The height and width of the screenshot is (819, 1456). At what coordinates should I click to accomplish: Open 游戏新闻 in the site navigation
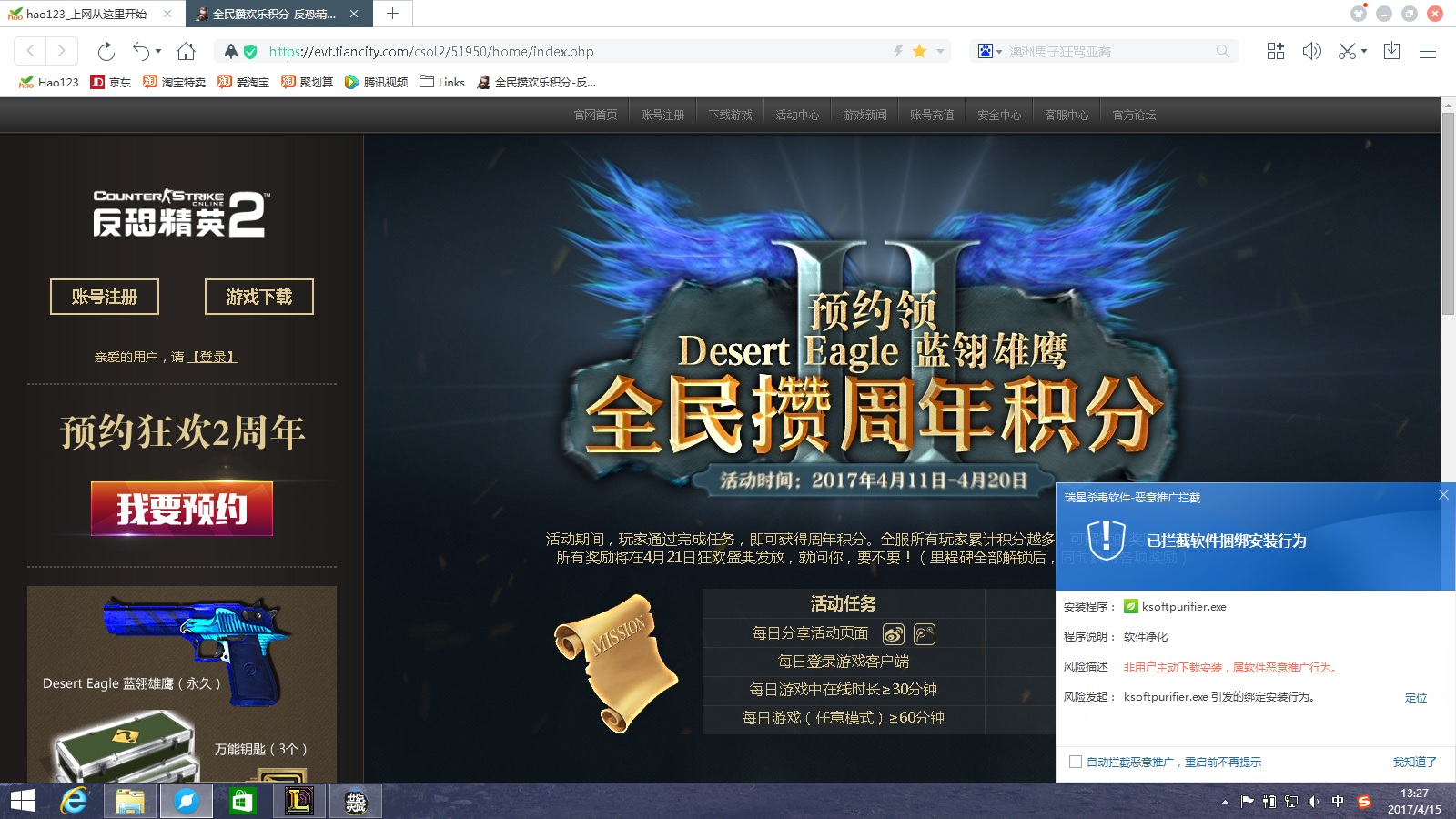point(865,115)
